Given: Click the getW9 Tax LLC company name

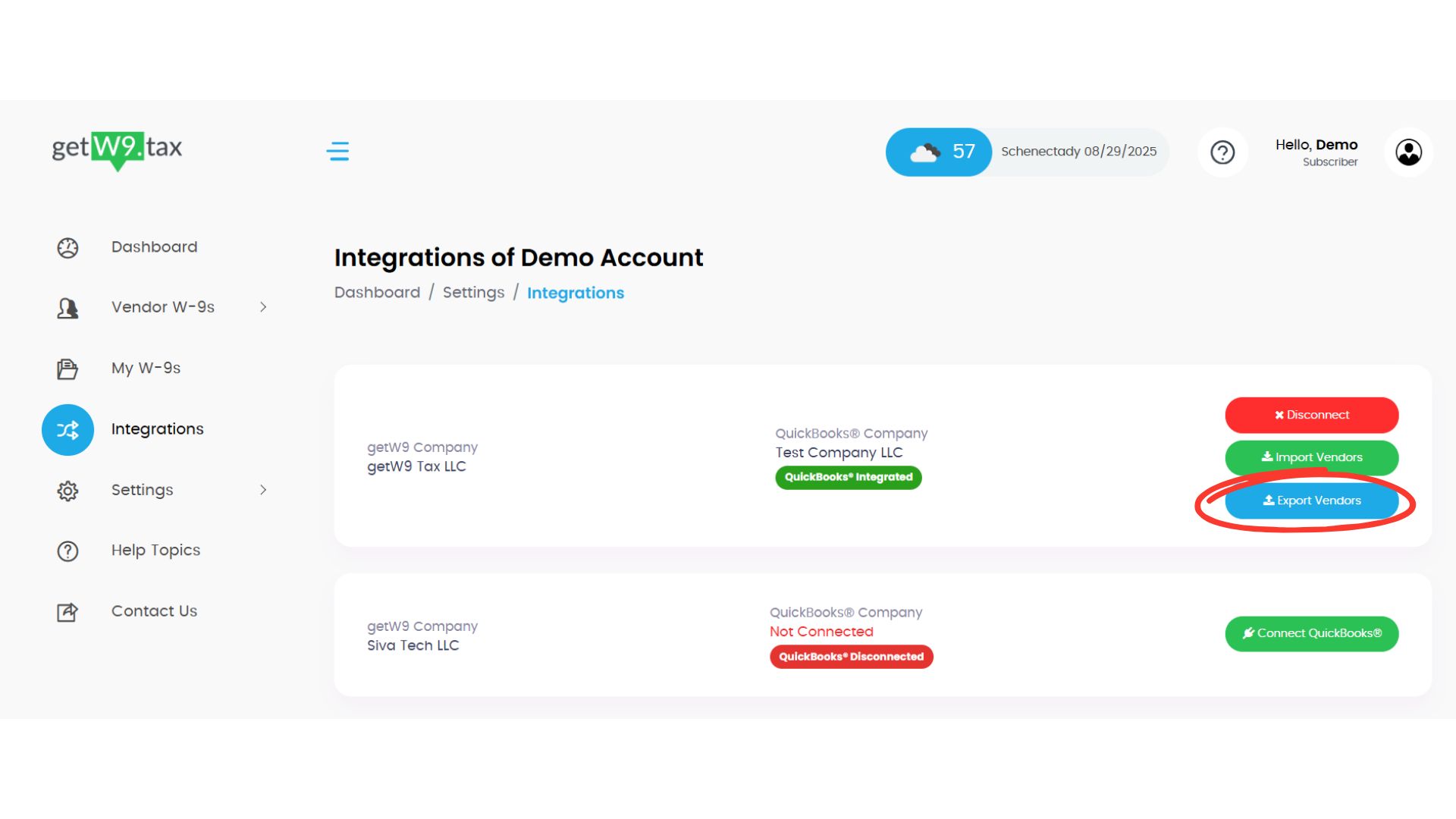Looking at the screenshot, I should tap(417, 466).
